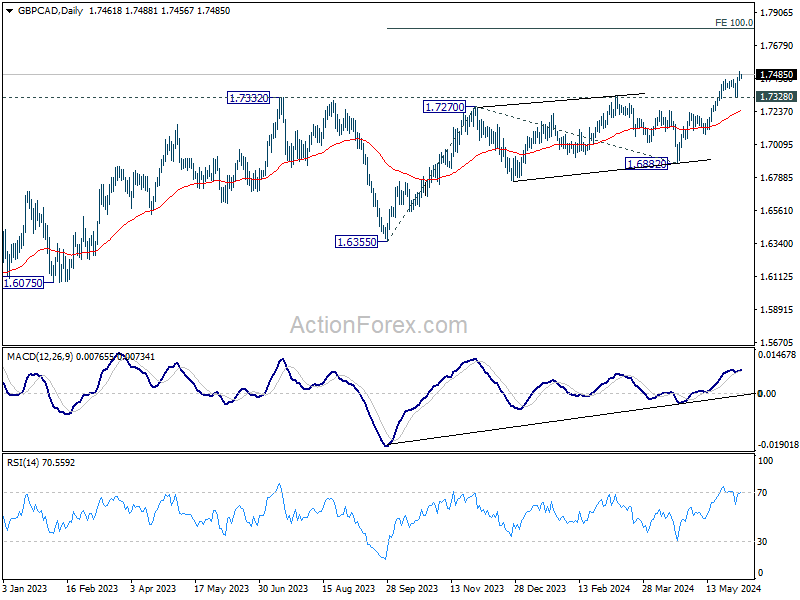Click the 3 Jan 2023 date axis label
800x600 pixels.
click(x=24, y=588)
